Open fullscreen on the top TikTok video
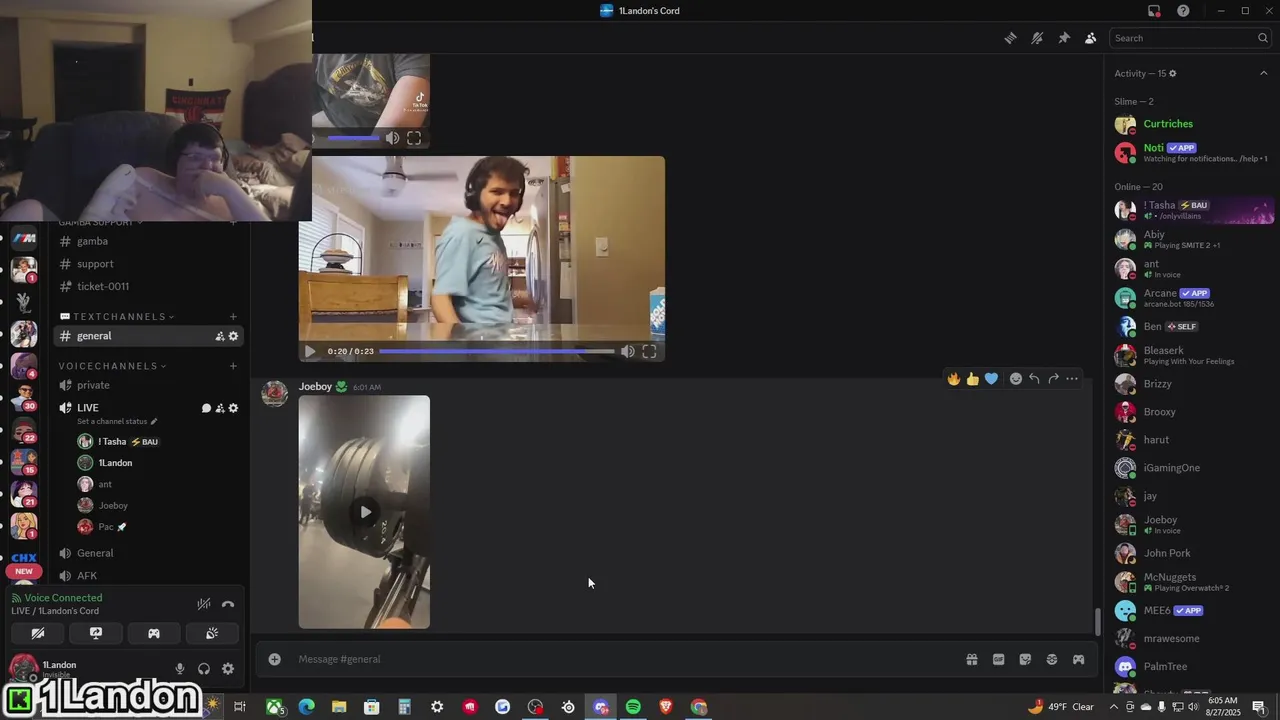The image size is (1280, 720). pos(414,138)
